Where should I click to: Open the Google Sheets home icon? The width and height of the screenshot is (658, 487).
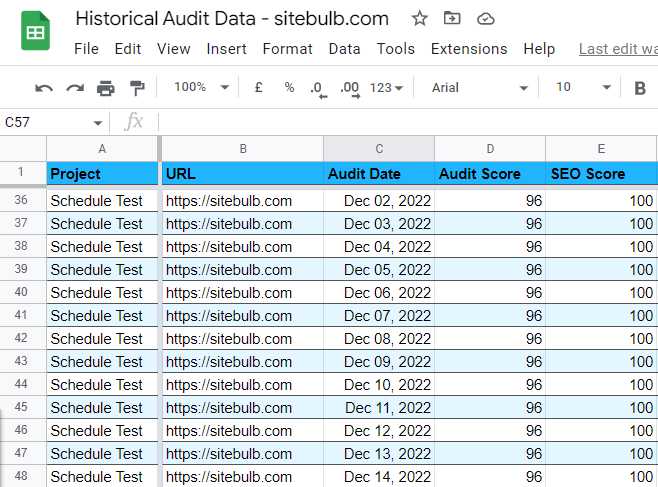(x=36, y=31)
